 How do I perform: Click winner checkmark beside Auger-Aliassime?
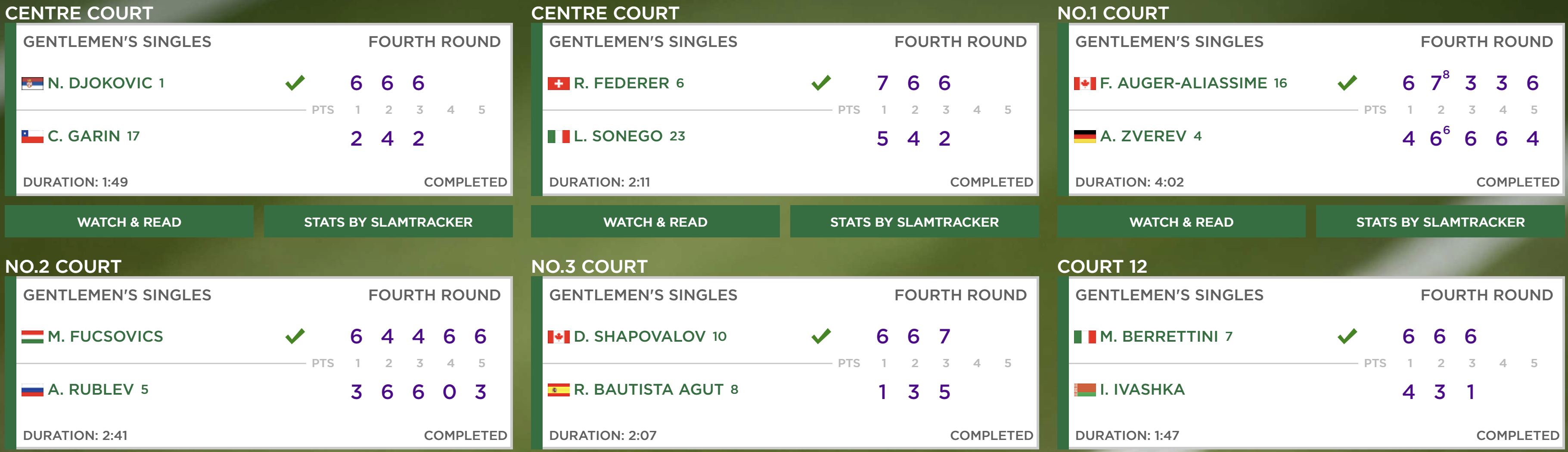(x=1348, y=82)
